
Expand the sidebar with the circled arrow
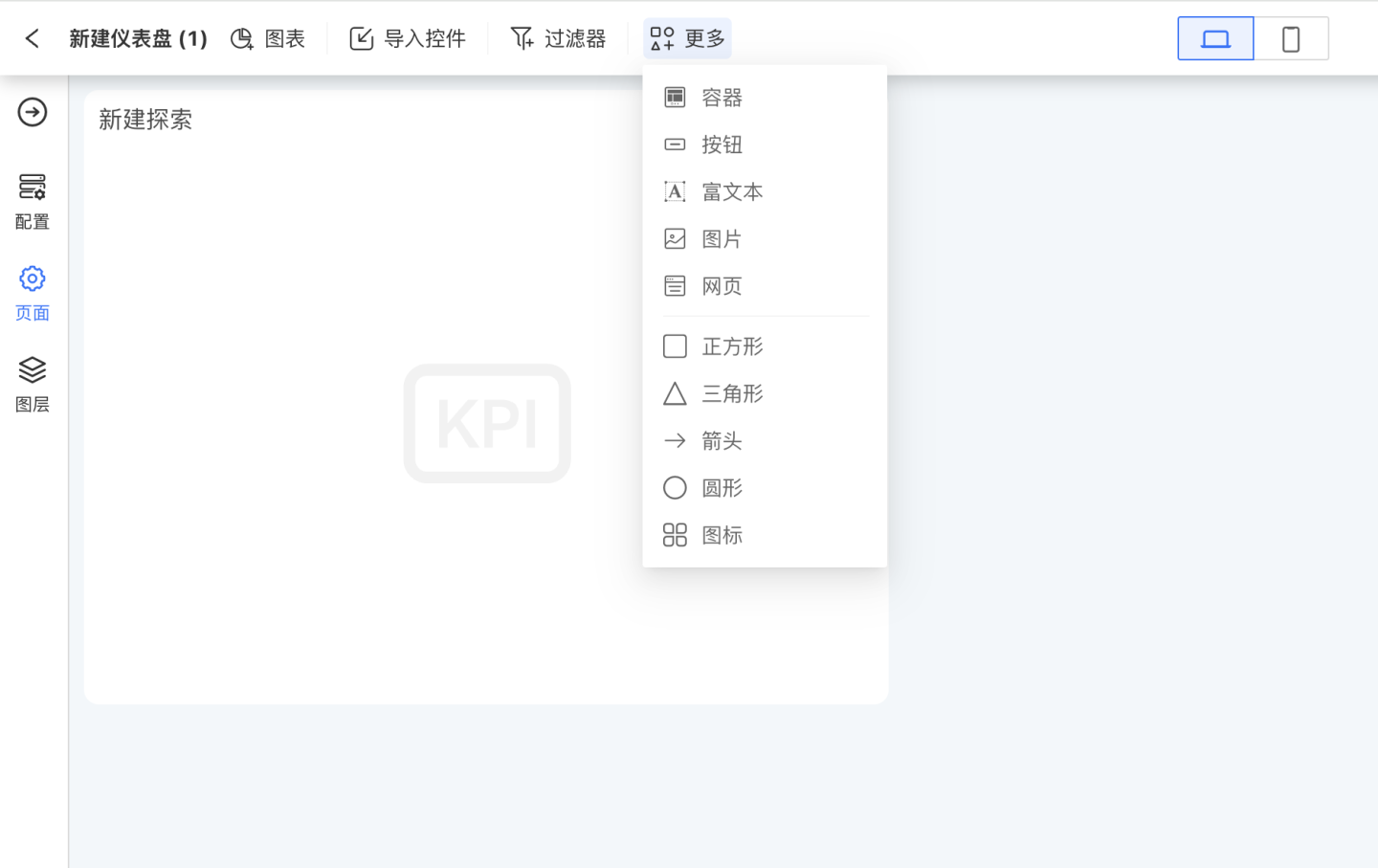point(33,112)
